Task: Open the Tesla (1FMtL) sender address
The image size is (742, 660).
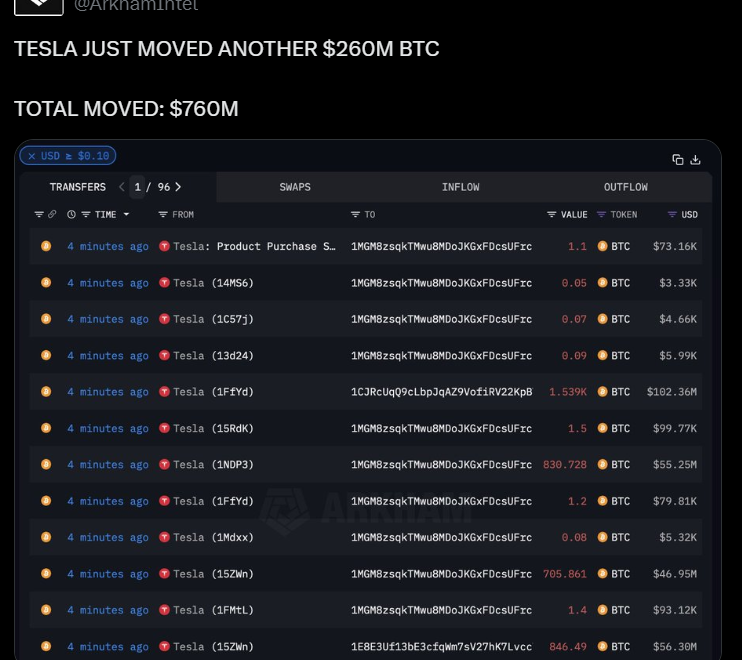Action: point(213,610)
